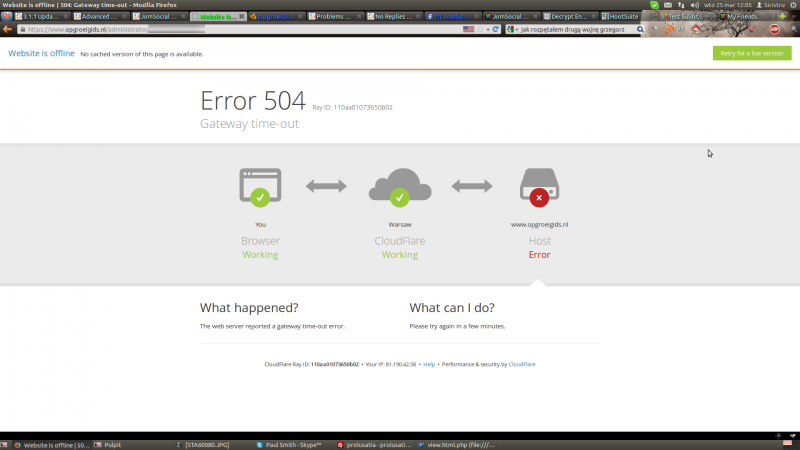Go back with the orange back arrow
Viewport: 800px width, 450px height.
7,29
